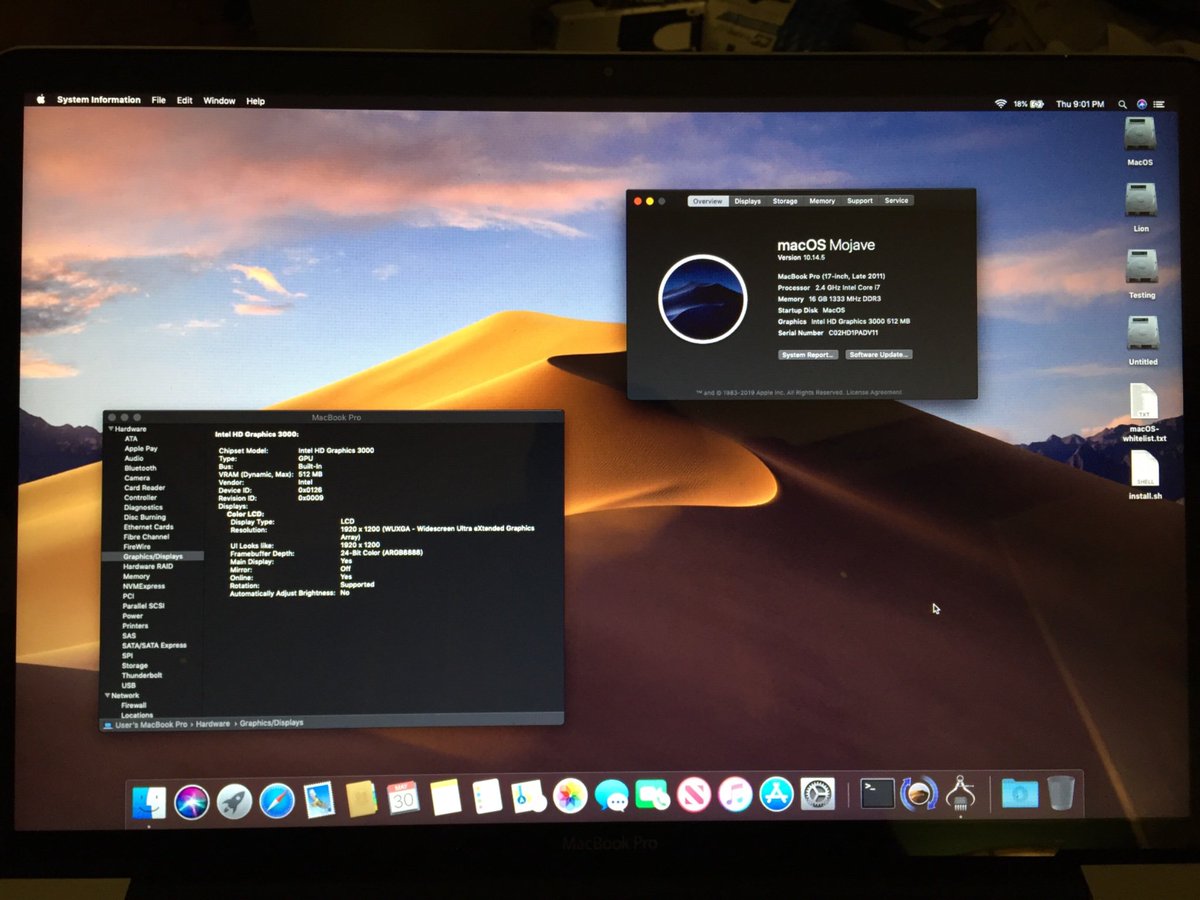Open the System Information chip icon in Dock
The height and width of the screenshot is (900, 1200).
click(960, 793)
